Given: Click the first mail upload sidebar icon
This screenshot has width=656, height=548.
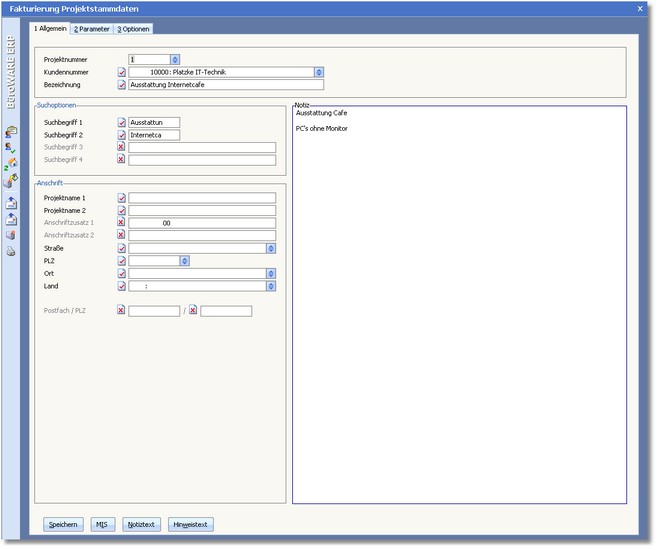Looking at the screenshot, I should tap(11, 201).
